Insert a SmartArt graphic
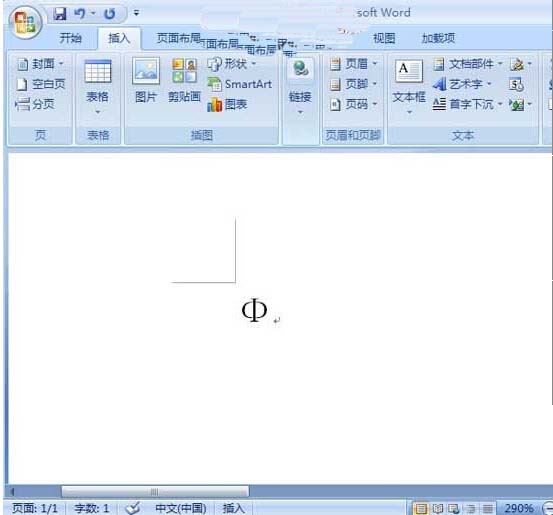 [239, 84]
